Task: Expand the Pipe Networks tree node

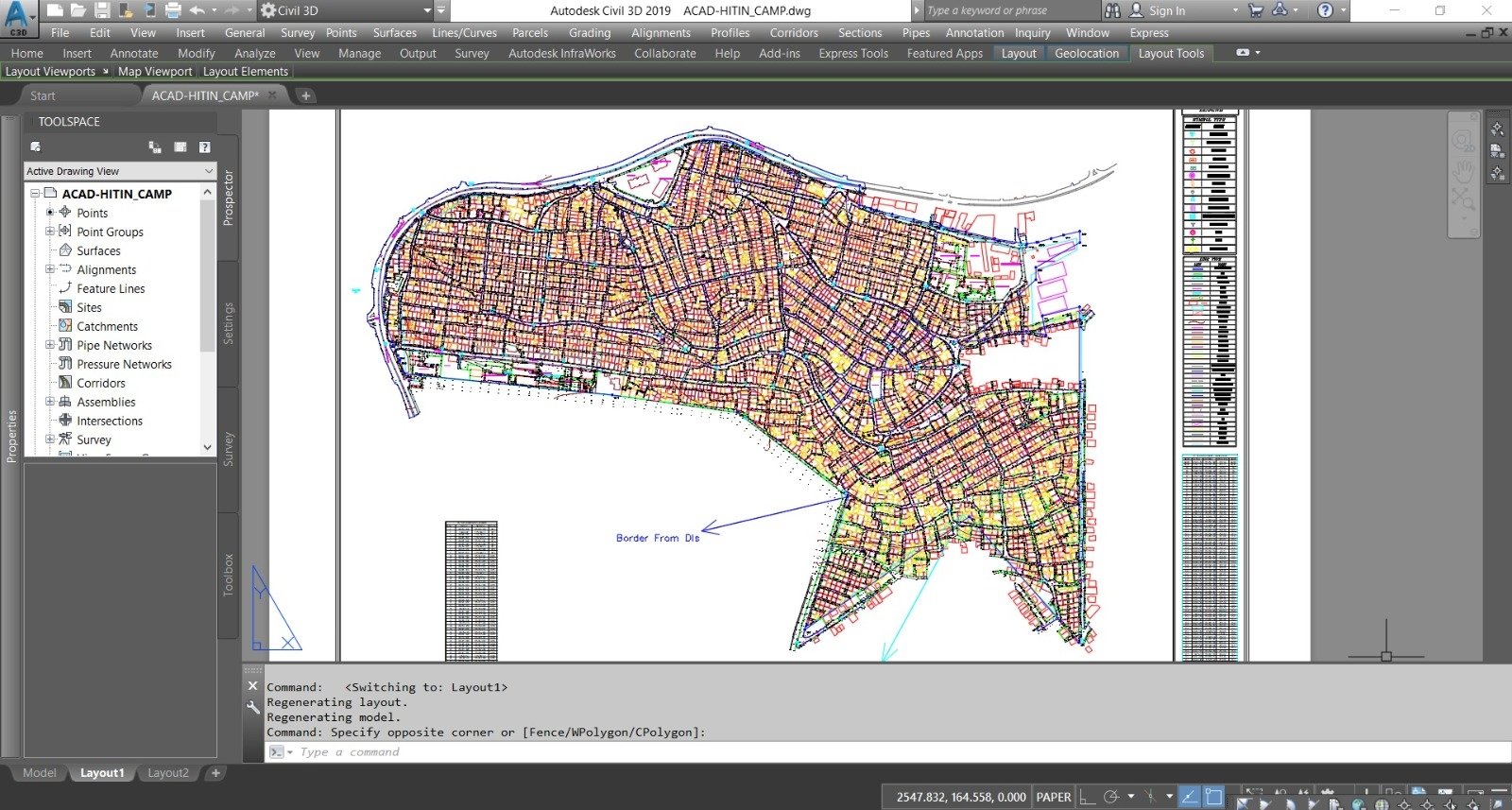Action: [x=50, y=345]
